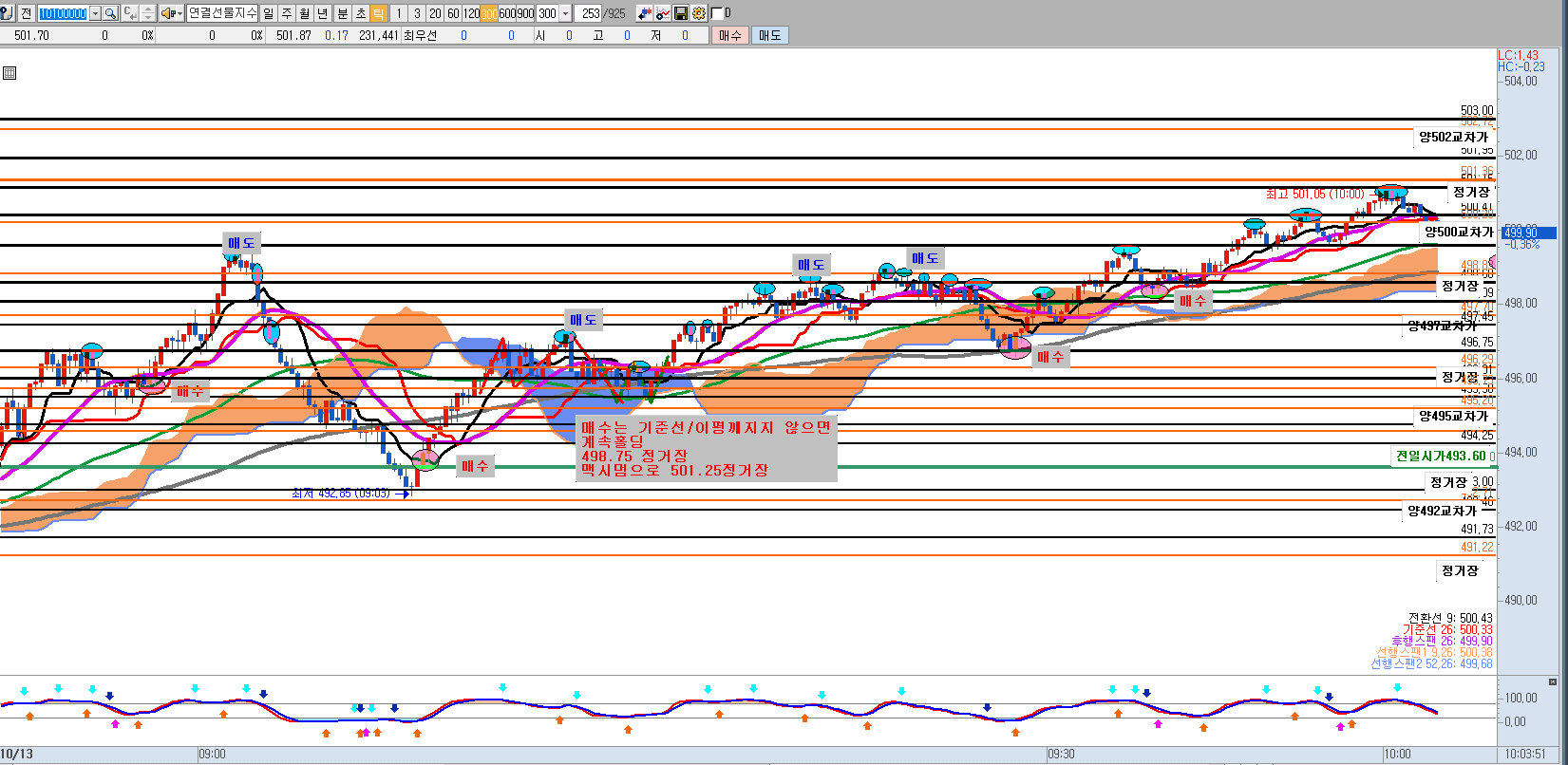The image size is (1568, 765).
Task: Select the 600 tick interval button
Action: coord(507,13)
